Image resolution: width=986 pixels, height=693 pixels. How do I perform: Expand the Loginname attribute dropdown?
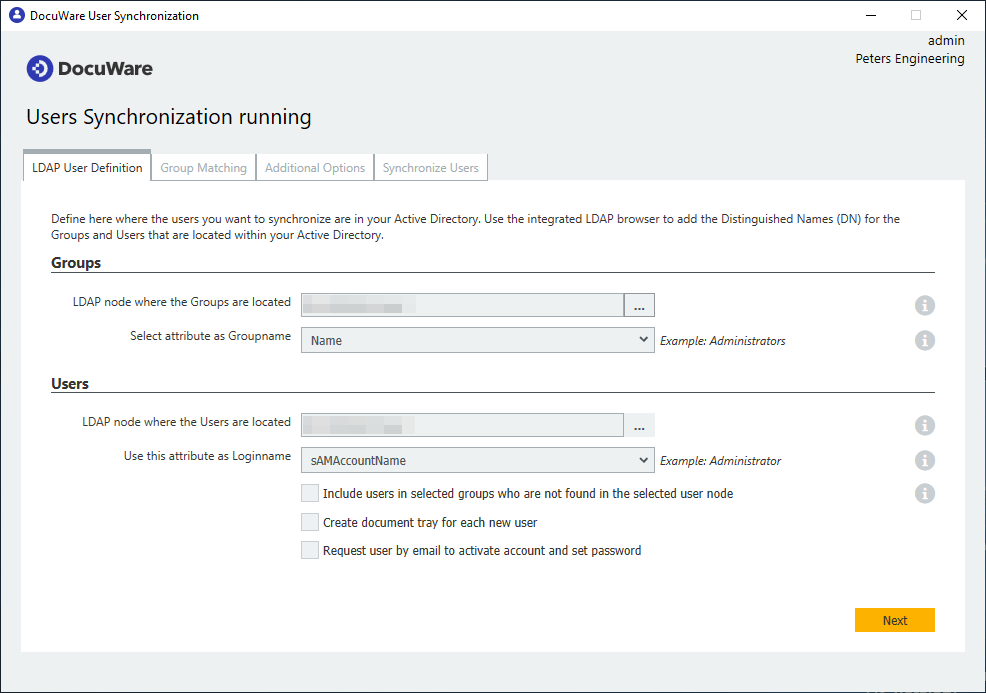[x=477, y=461]
